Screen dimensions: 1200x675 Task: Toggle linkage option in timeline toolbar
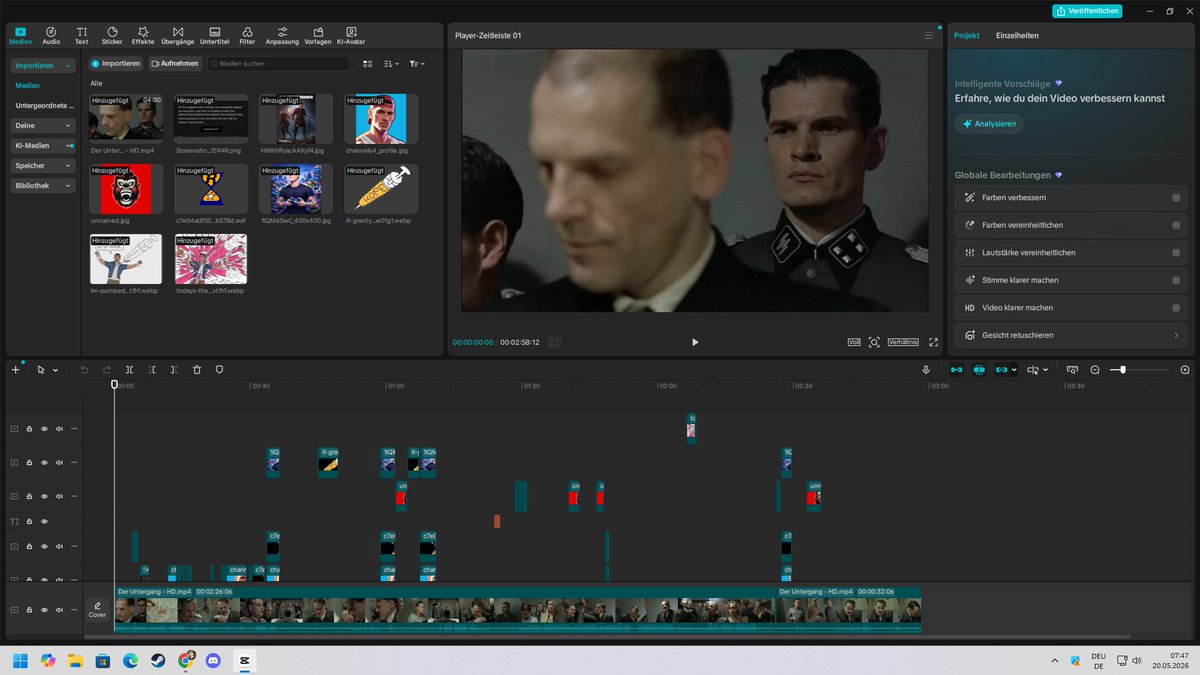click(x=1001, y=370)
